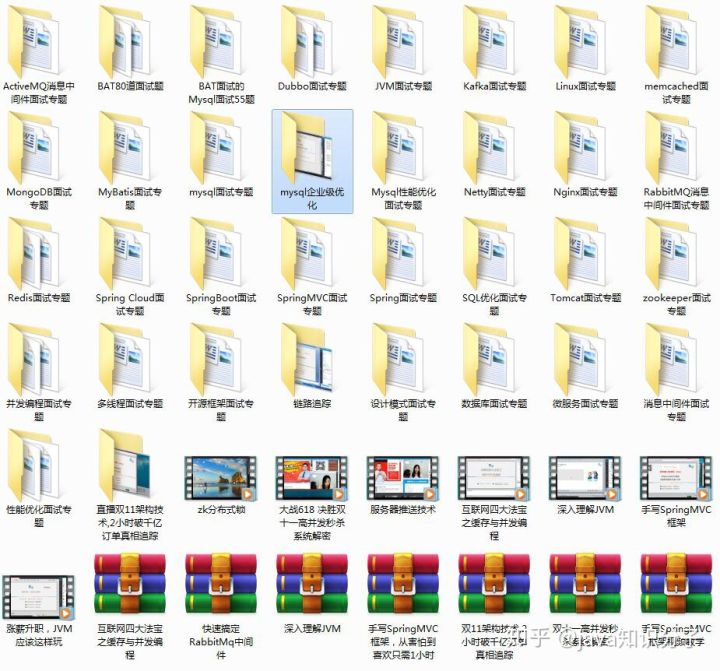This screenshot has height=671, width=720.
Task: Open the 深入理解JVM RAR archive
Action: click(x=312, y=583)
